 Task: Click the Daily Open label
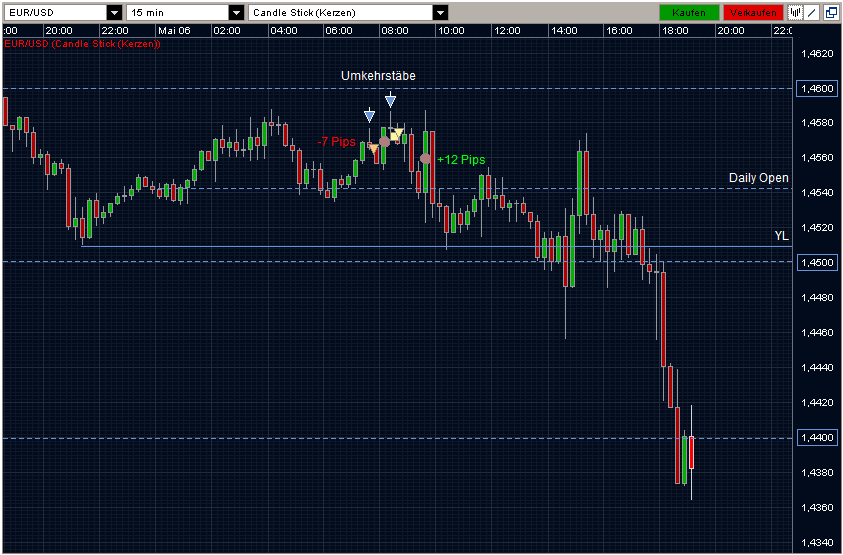(759, 178)
